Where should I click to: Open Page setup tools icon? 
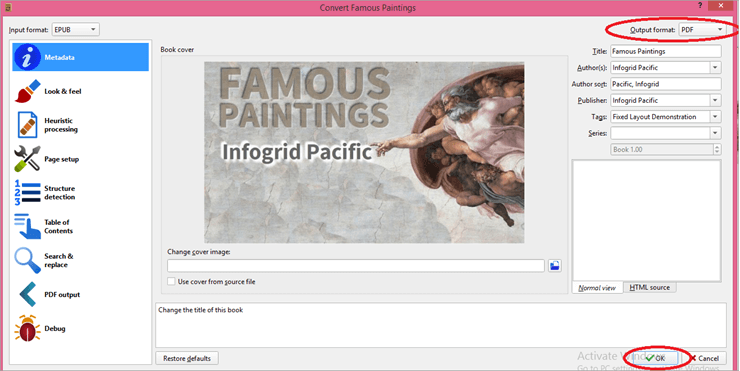(27, 159)
